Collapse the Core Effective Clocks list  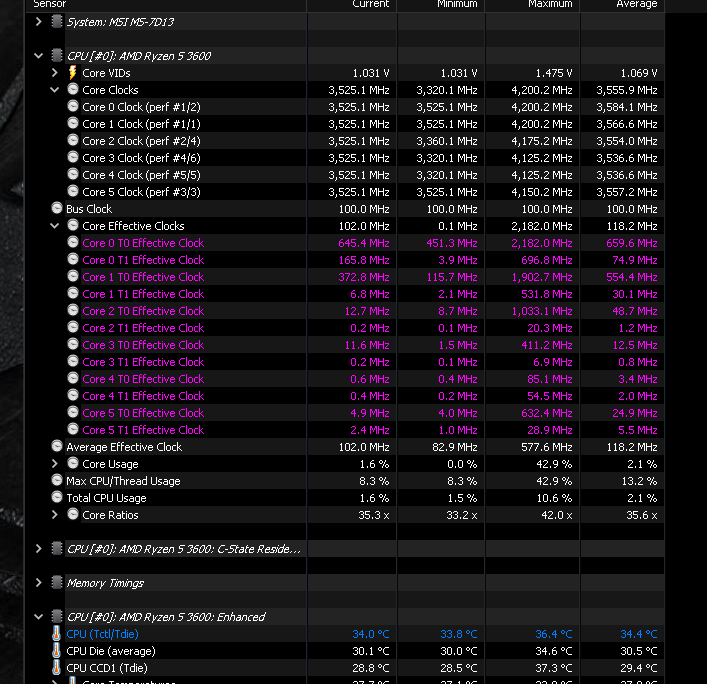point(56,226)
